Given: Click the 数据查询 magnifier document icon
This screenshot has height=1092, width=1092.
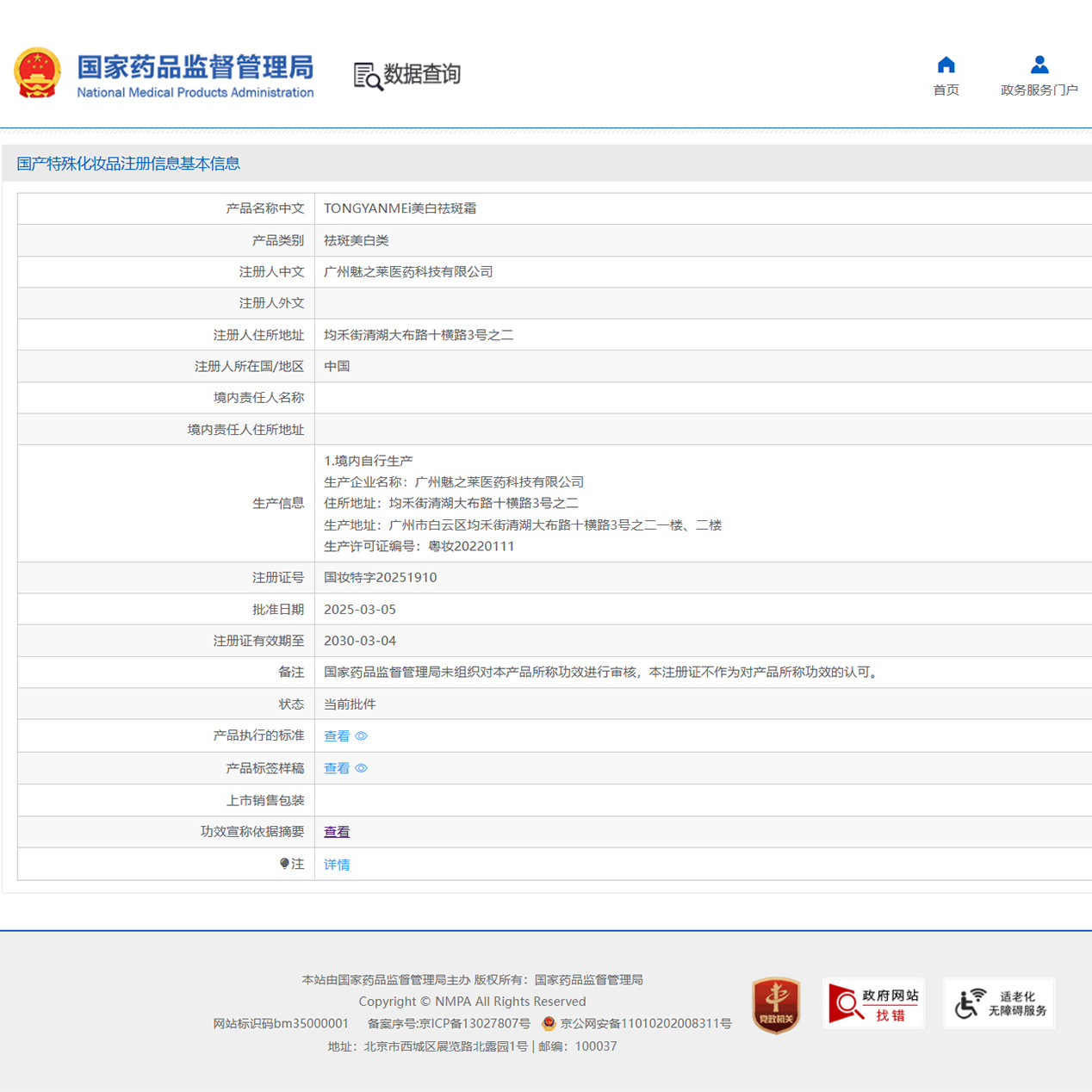Looking at the screenshot, I should [368, 77].
